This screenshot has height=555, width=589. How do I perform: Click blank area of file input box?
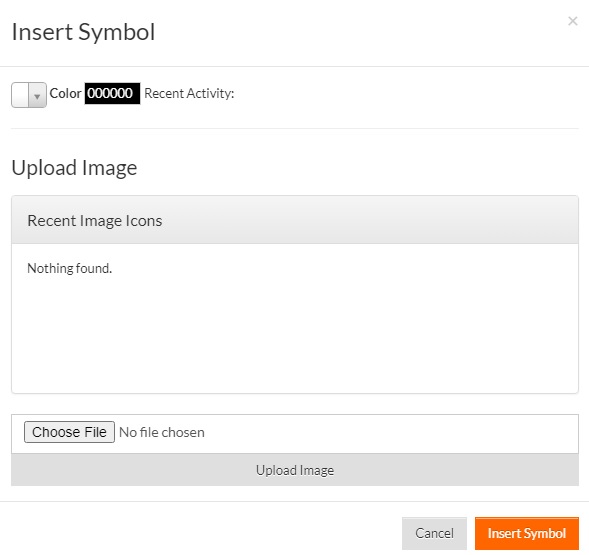(x=391, y=434)
